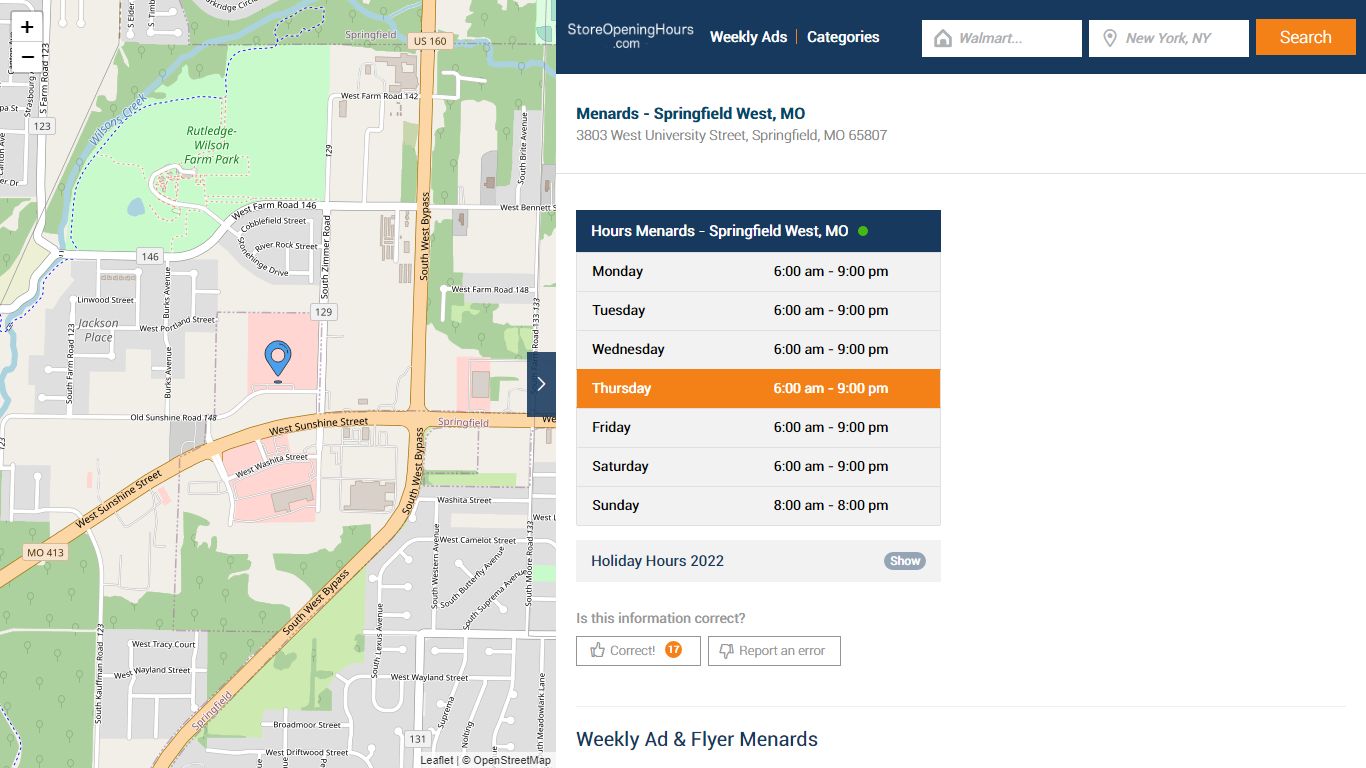Click Weekly Ad & Flyer Menards heading
The image size is (1366, 768).
[697, 739]
